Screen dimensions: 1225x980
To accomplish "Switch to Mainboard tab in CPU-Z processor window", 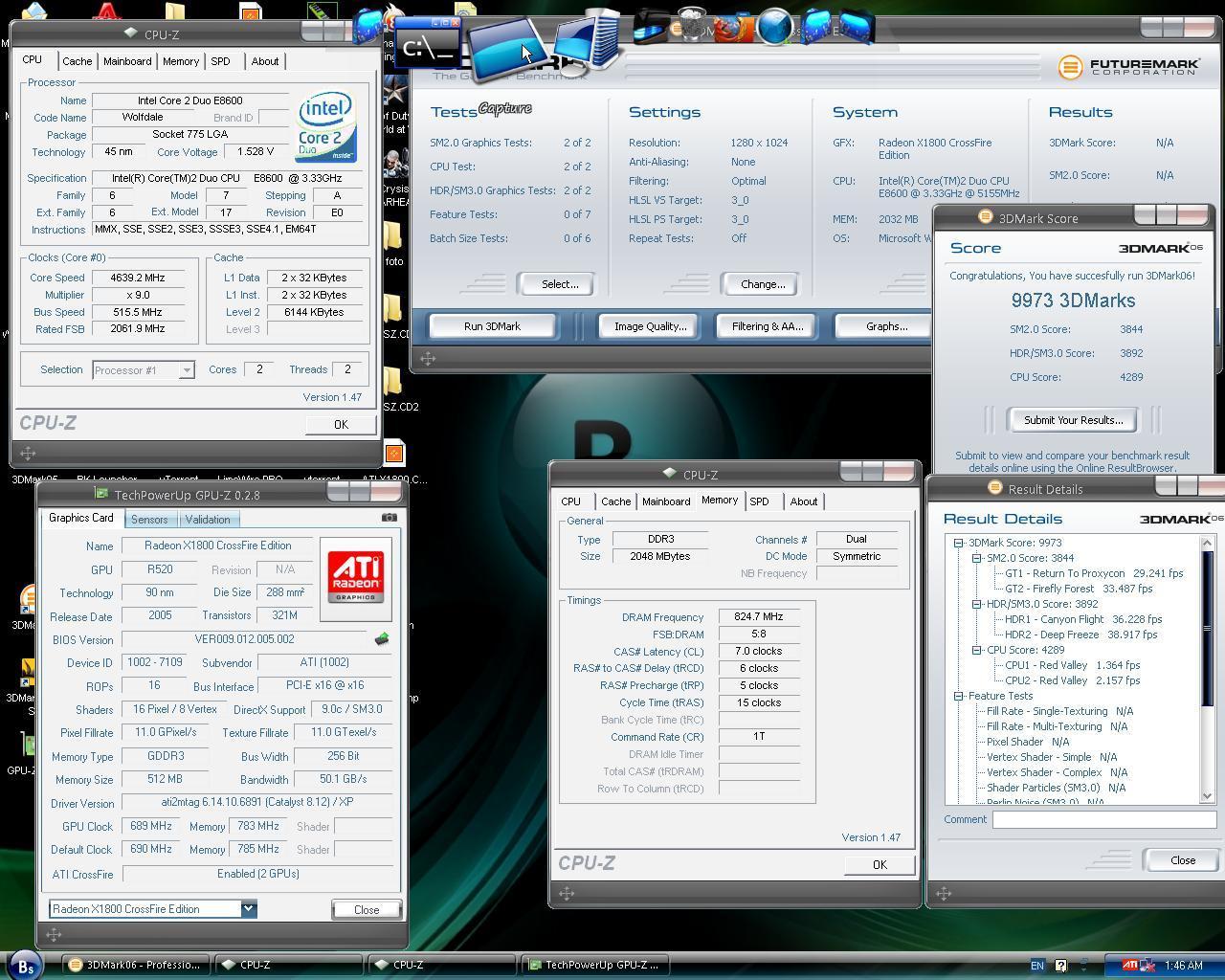I will (127, 61).
